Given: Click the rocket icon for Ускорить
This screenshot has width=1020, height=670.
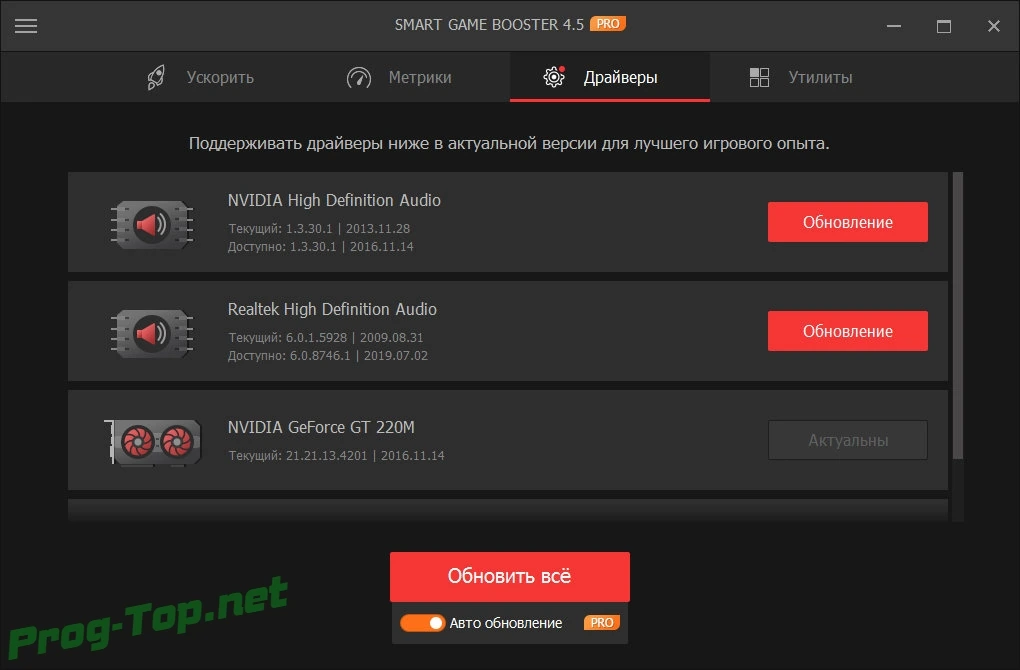Looking at the screenshot, I should coord(156,77).
